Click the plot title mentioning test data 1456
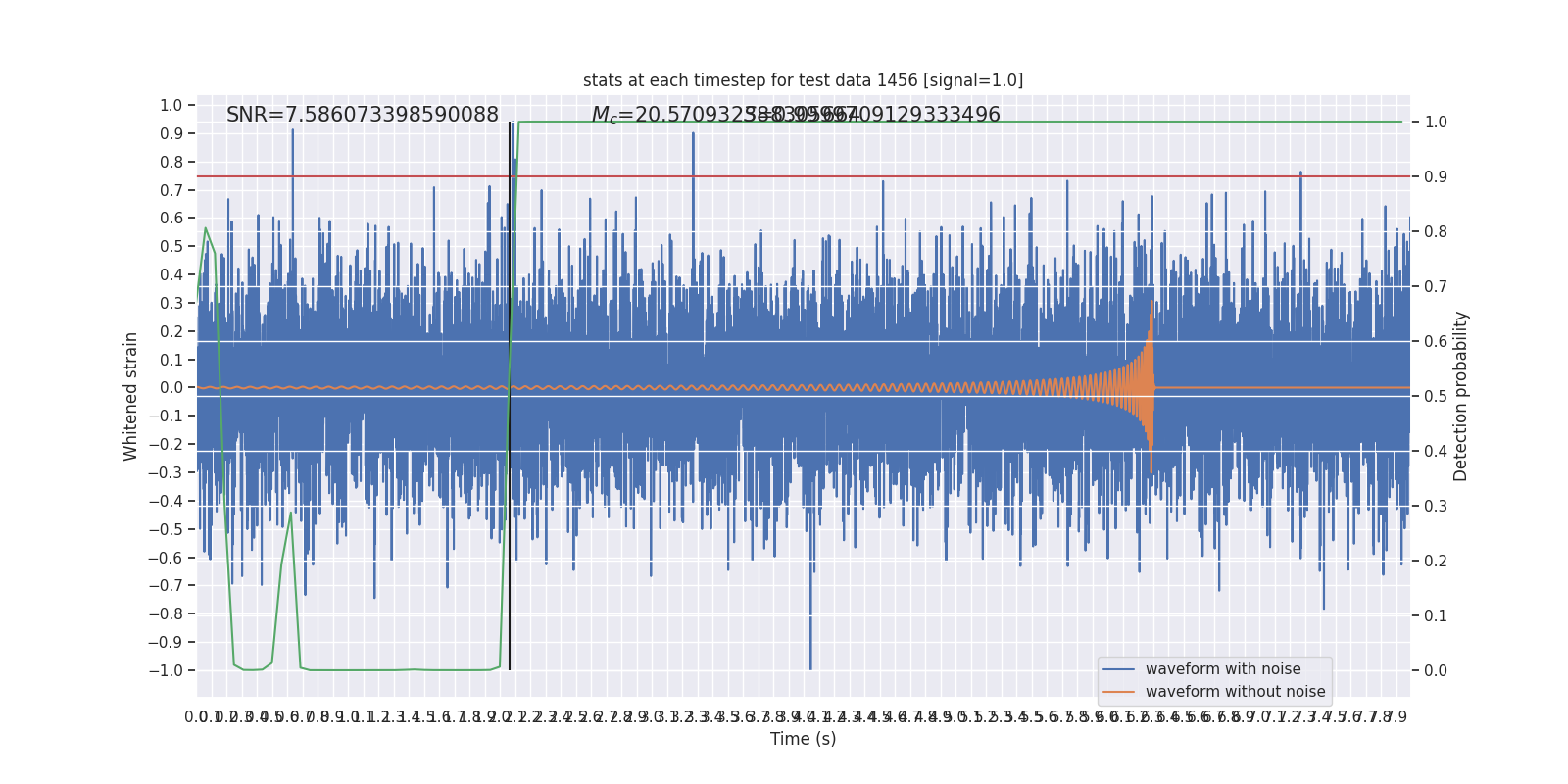 (x=803, y=80)
